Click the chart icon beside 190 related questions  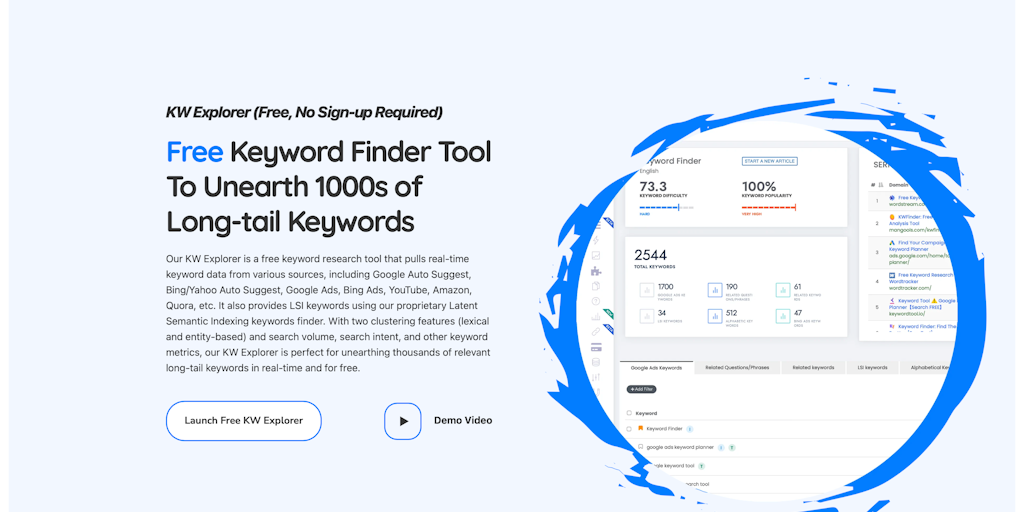[x=715, y=290]
